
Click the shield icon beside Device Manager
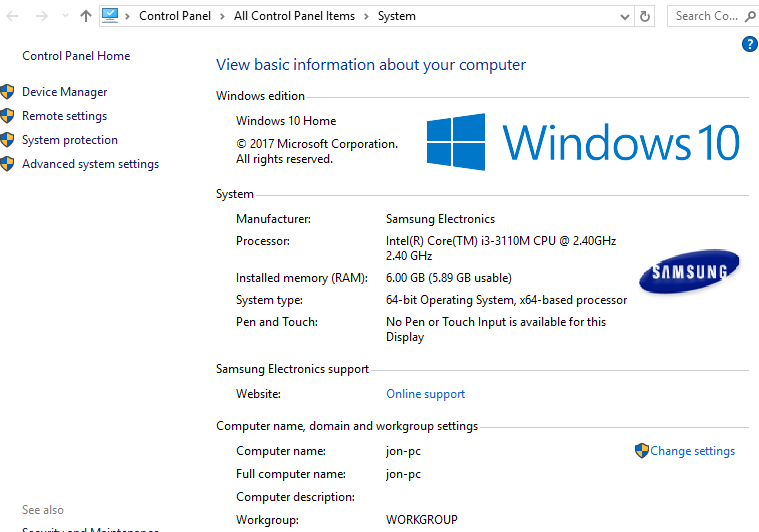[x=7, y=91]
